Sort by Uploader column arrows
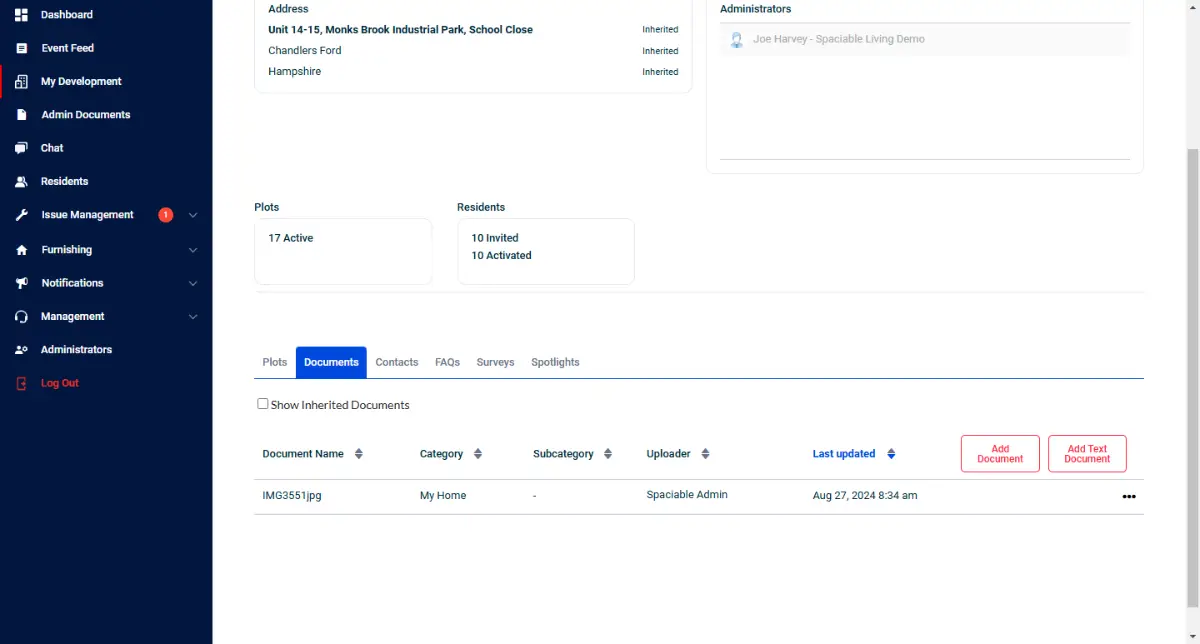 coord(705,454)
